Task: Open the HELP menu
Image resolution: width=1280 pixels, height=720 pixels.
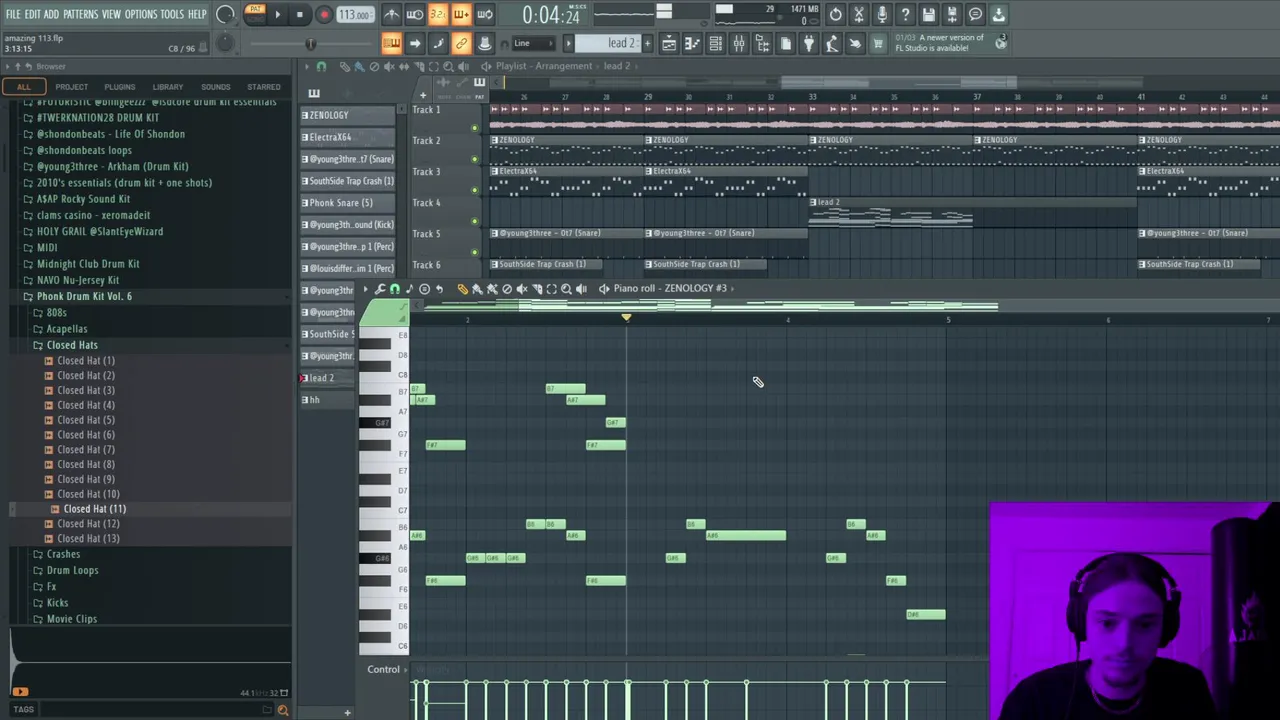Action: pos(197,14)
